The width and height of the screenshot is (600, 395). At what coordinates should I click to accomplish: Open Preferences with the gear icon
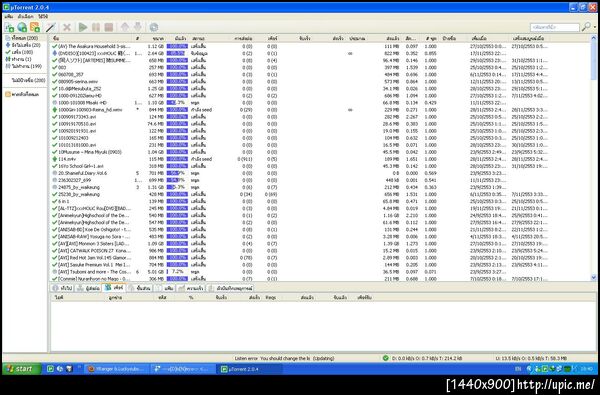coord(154,27)
